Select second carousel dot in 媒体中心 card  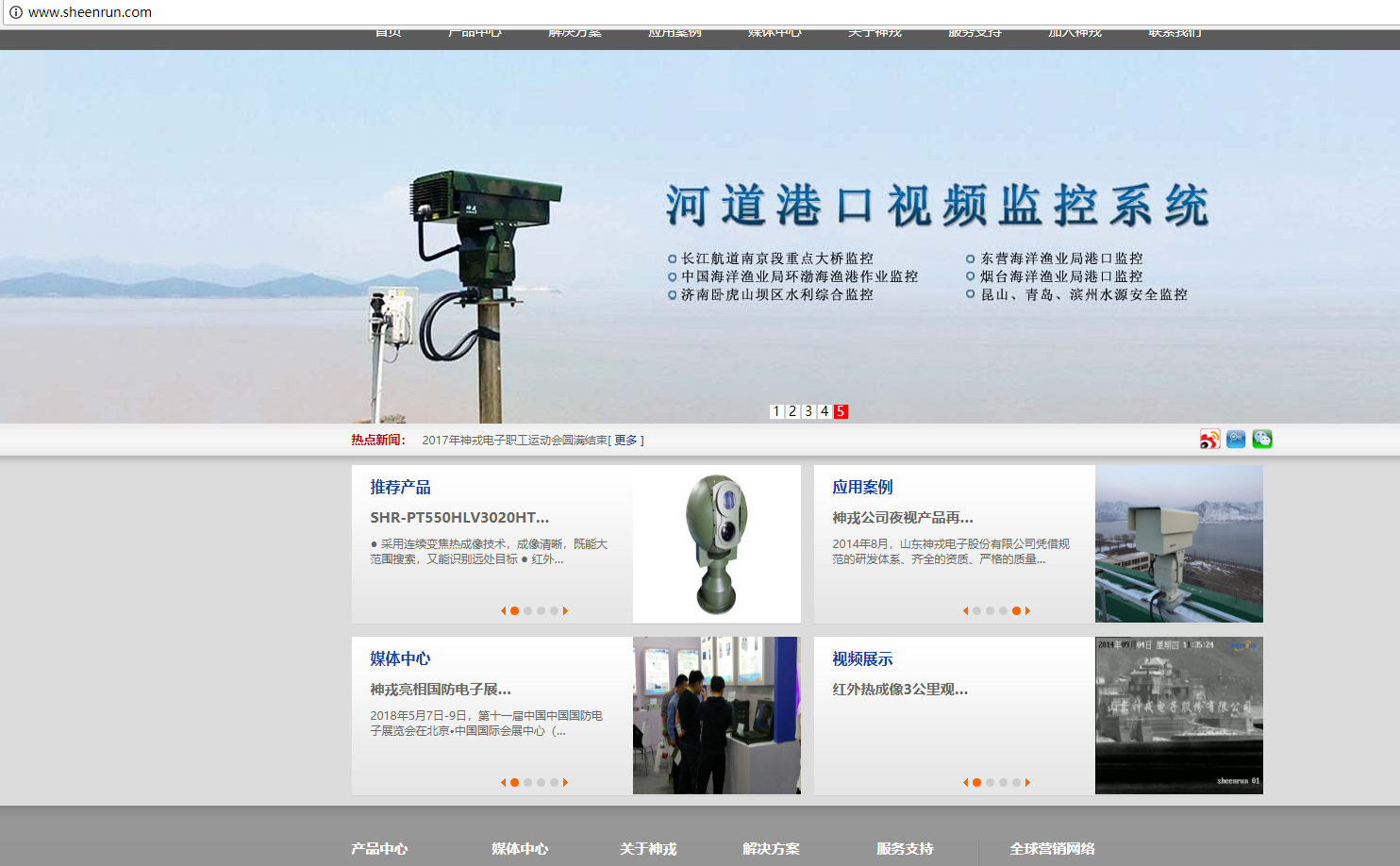point(527,783)
